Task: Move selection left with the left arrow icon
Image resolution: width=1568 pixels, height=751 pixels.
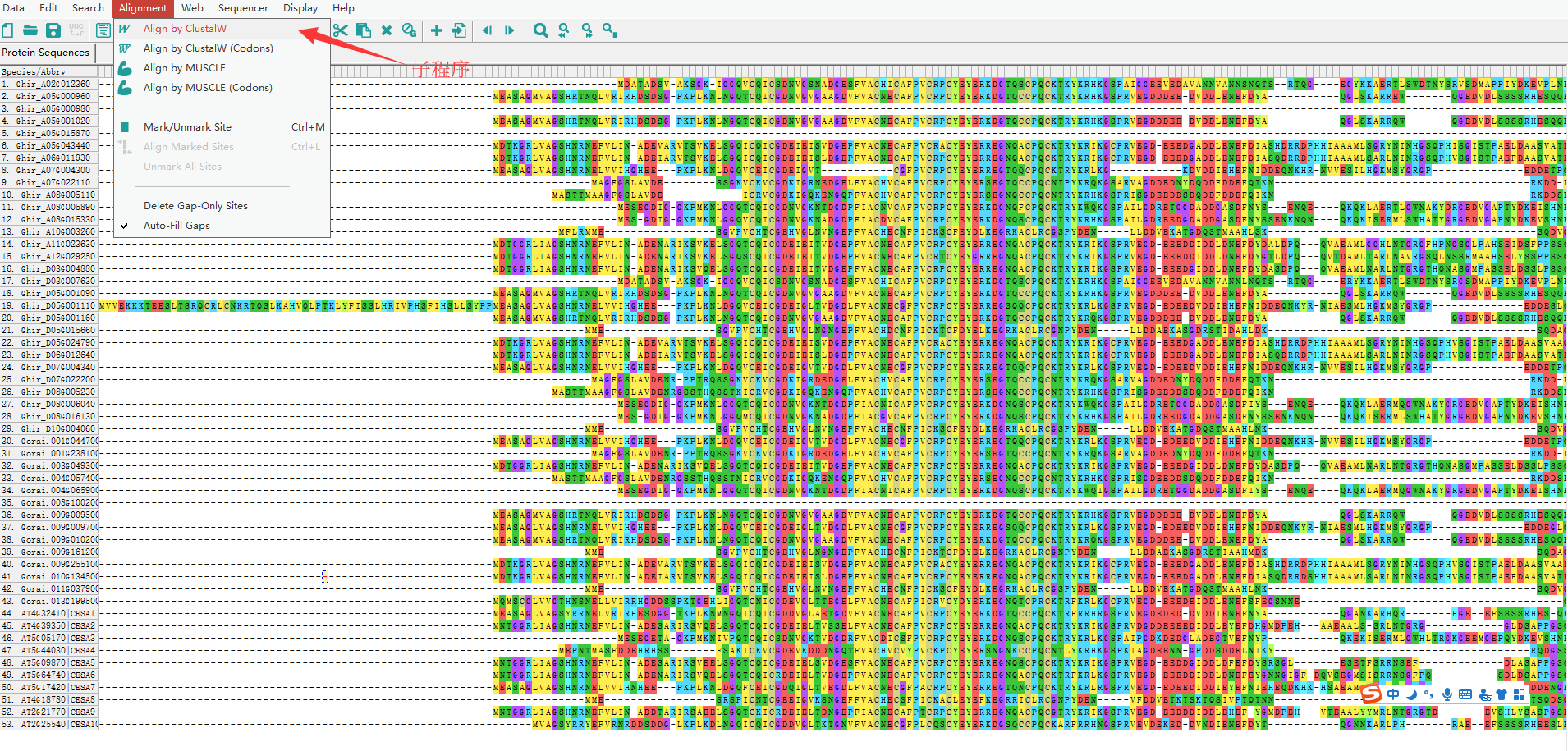Action: (x=487, y=30)
